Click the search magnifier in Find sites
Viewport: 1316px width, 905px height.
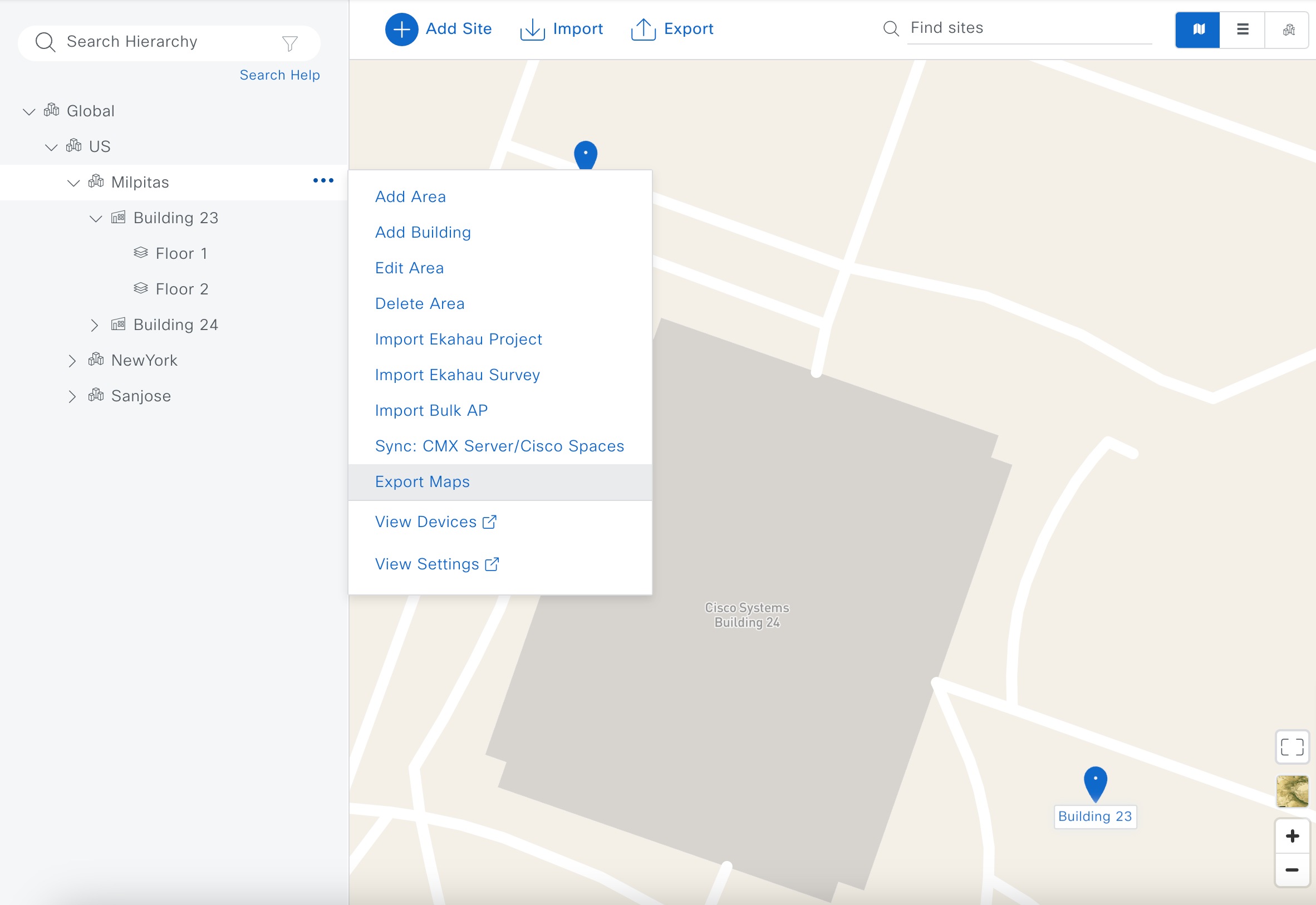890,28
